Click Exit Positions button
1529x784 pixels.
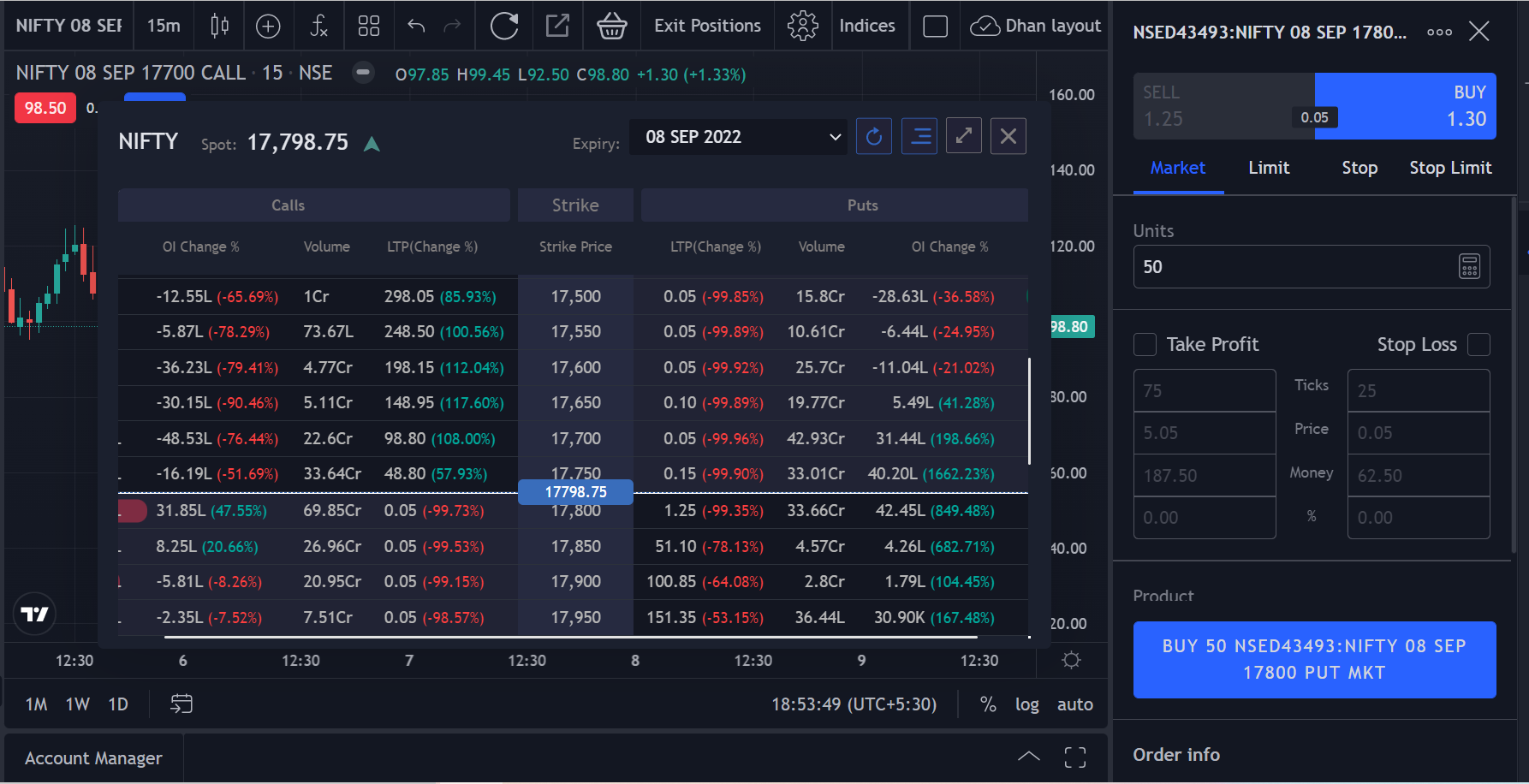[707, 26]
